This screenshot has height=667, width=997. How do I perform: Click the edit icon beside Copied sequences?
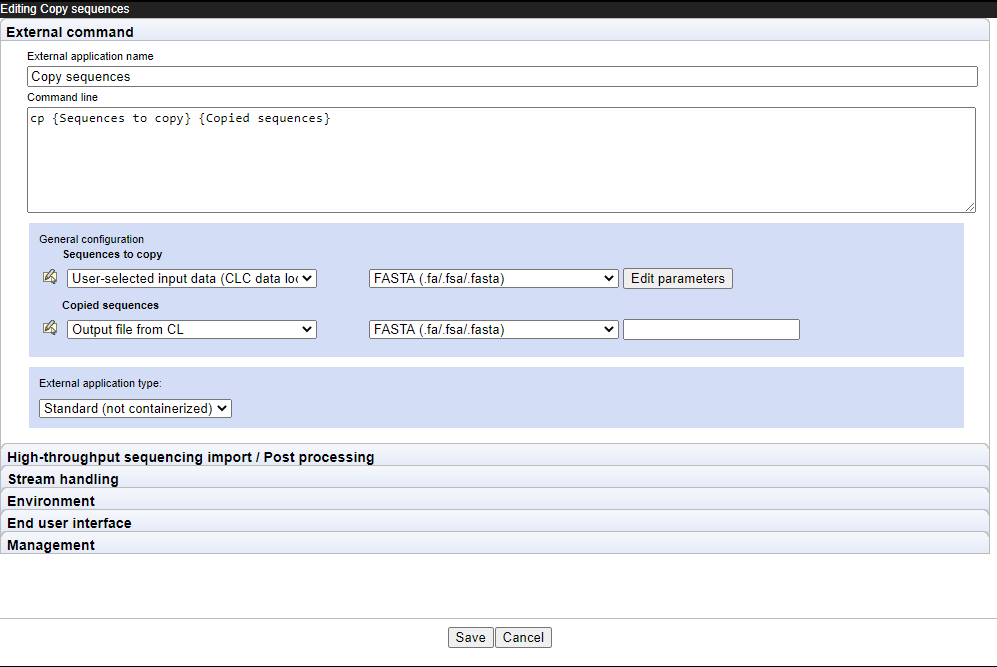pyautogui.click(x=49, y=328)
